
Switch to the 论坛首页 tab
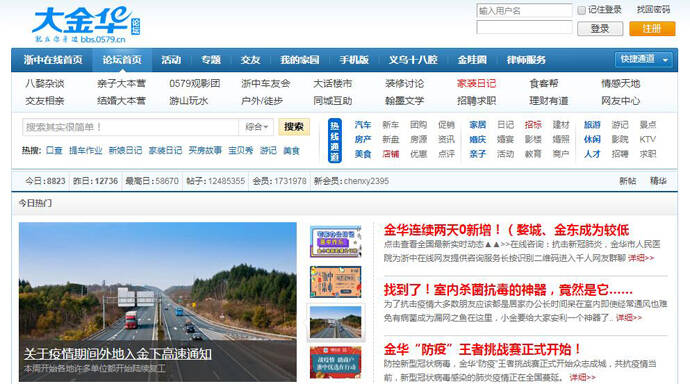coord(122,60)
